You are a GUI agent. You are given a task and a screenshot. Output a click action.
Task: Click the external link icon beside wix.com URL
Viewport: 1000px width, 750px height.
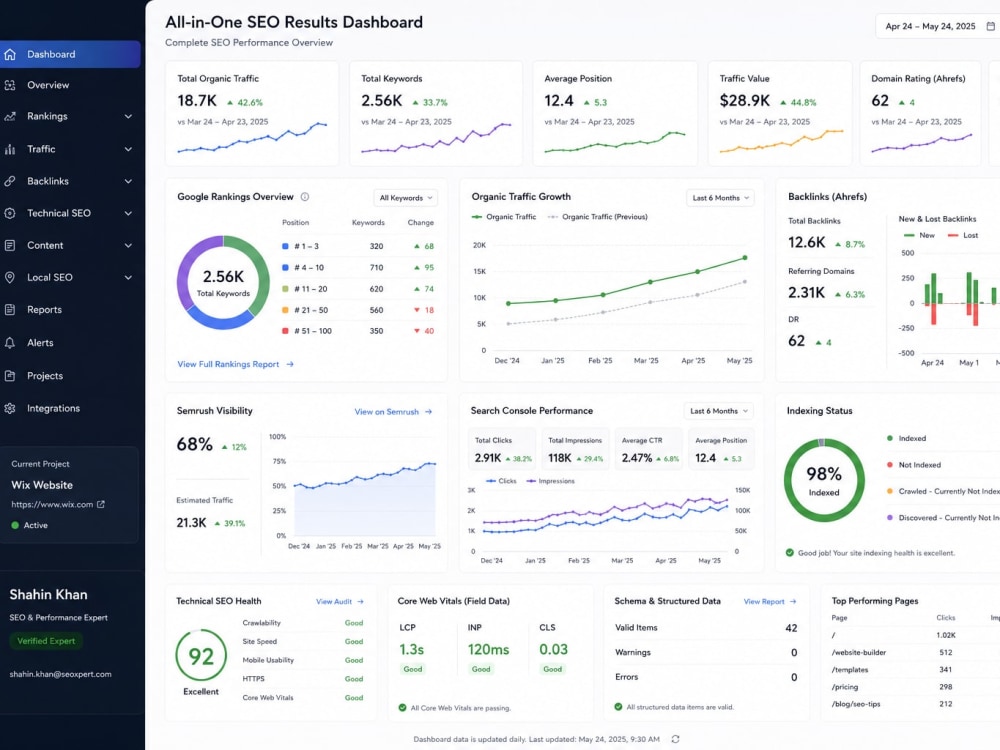coord(101,504)
